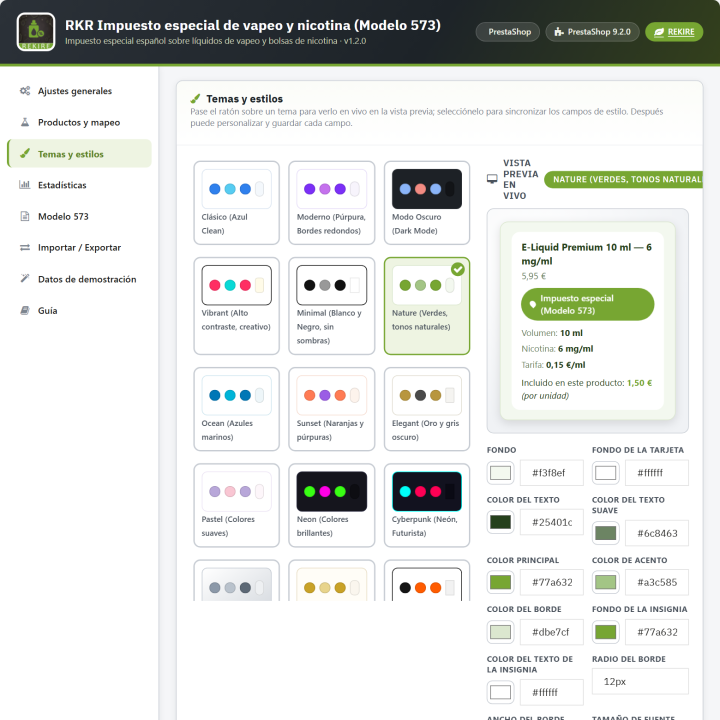720x720 pixels.
Task: Open the Color del texto swatch picker
Action: point(501,522)
